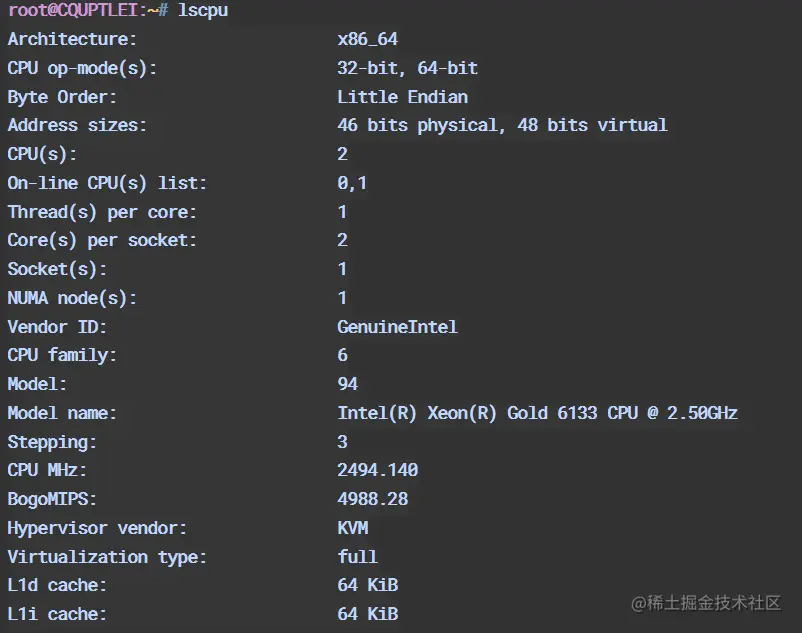802x633 pixels.
Task: Click the Stepping label
Action: pyautogui.click(x=52, y=442)
